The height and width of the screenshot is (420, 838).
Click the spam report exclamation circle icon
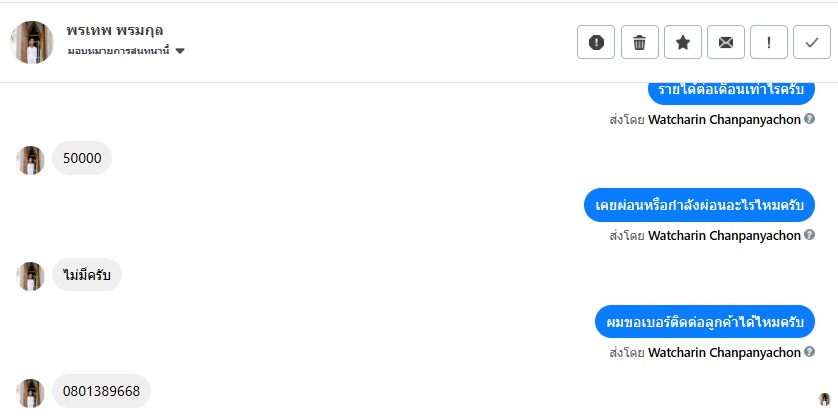pyautogui.click(x=596, y=42)
